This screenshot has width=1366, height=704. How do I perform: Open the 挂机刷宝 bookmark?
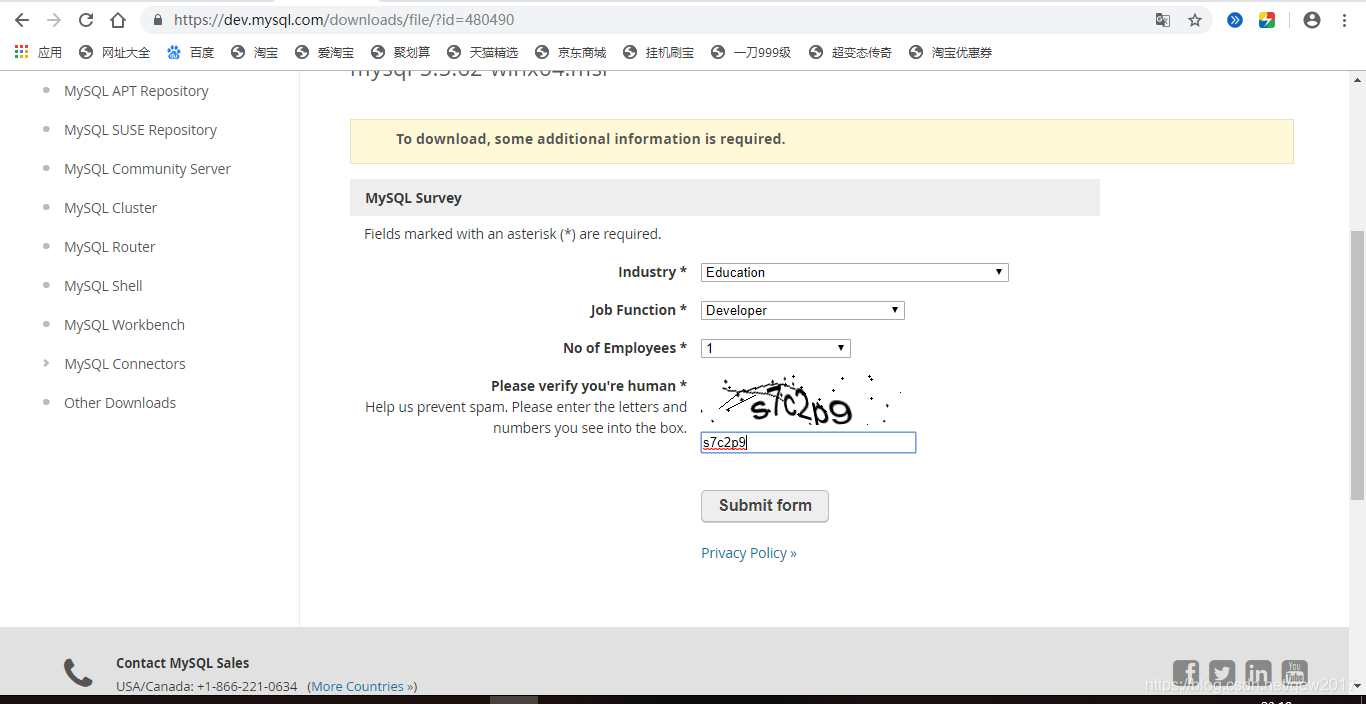[658, 52]
